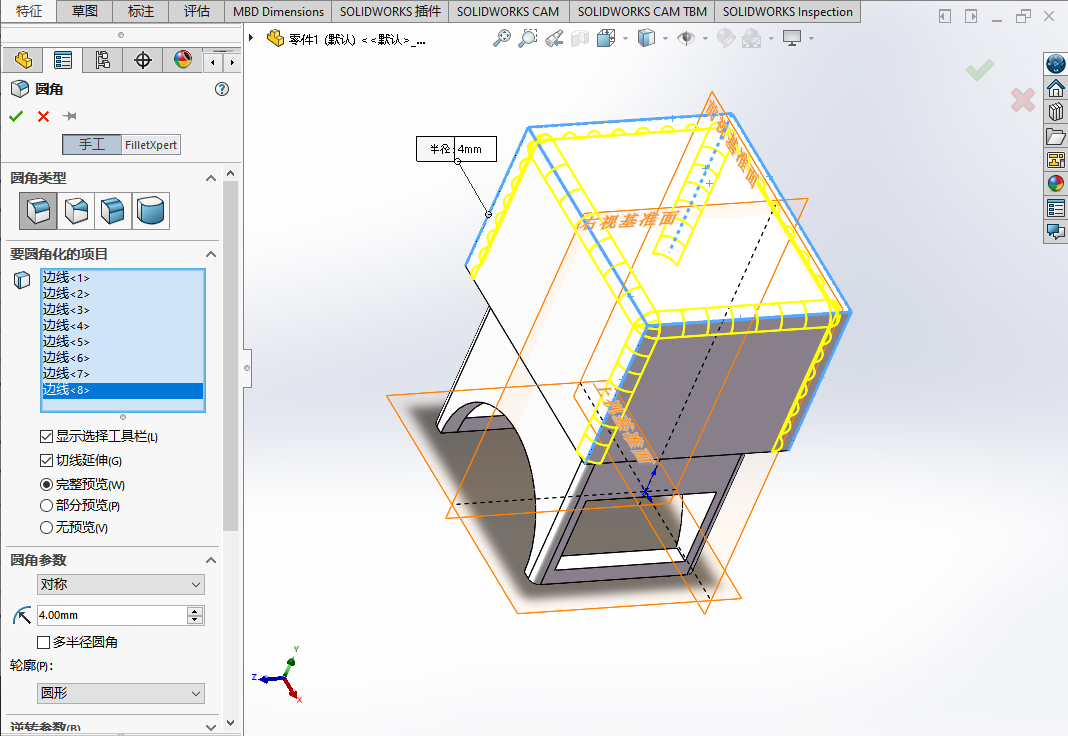This screenshot has height=736, width=1068.
Task: Open the 圆形 profile dropdown
Action: point(120,693)
